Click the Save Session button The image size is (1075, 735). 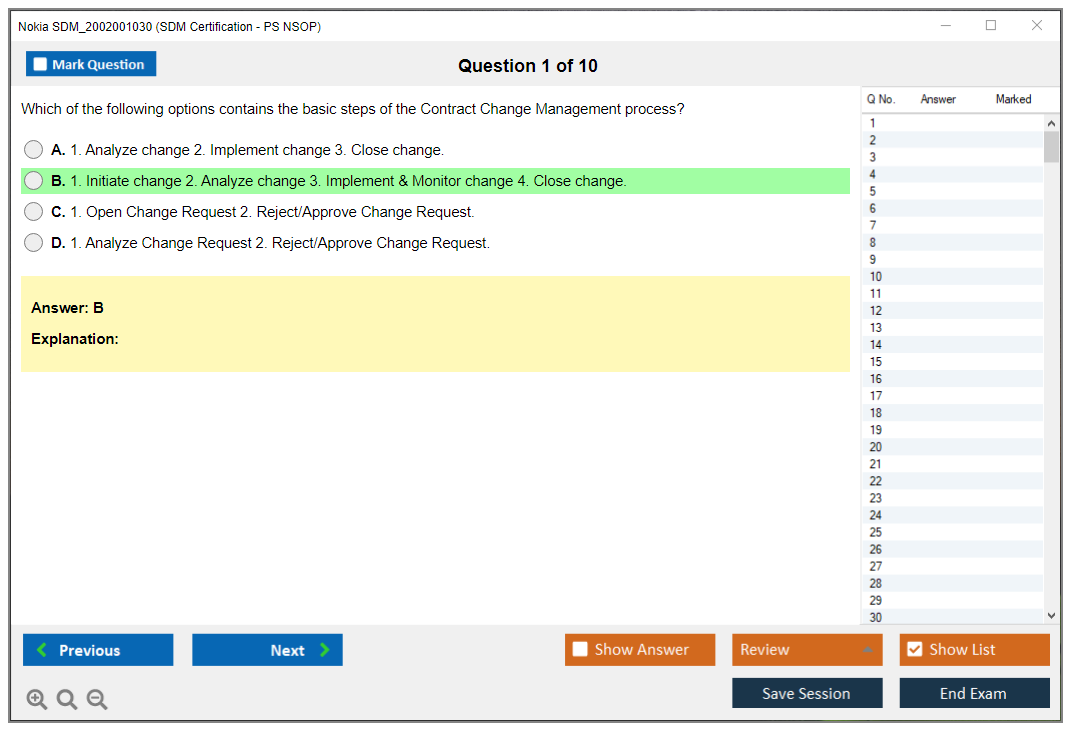point(806,693)
